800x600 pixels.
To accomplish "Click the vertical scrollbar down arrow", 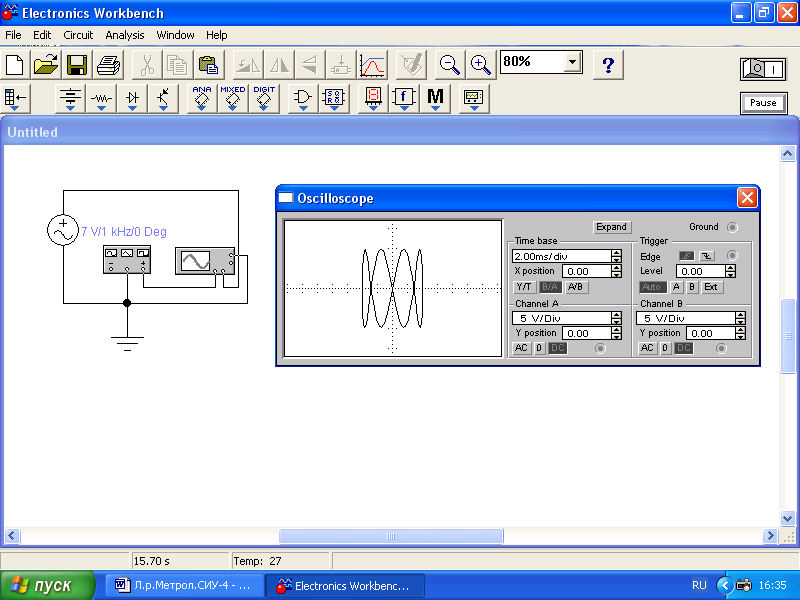I will 788,519.
